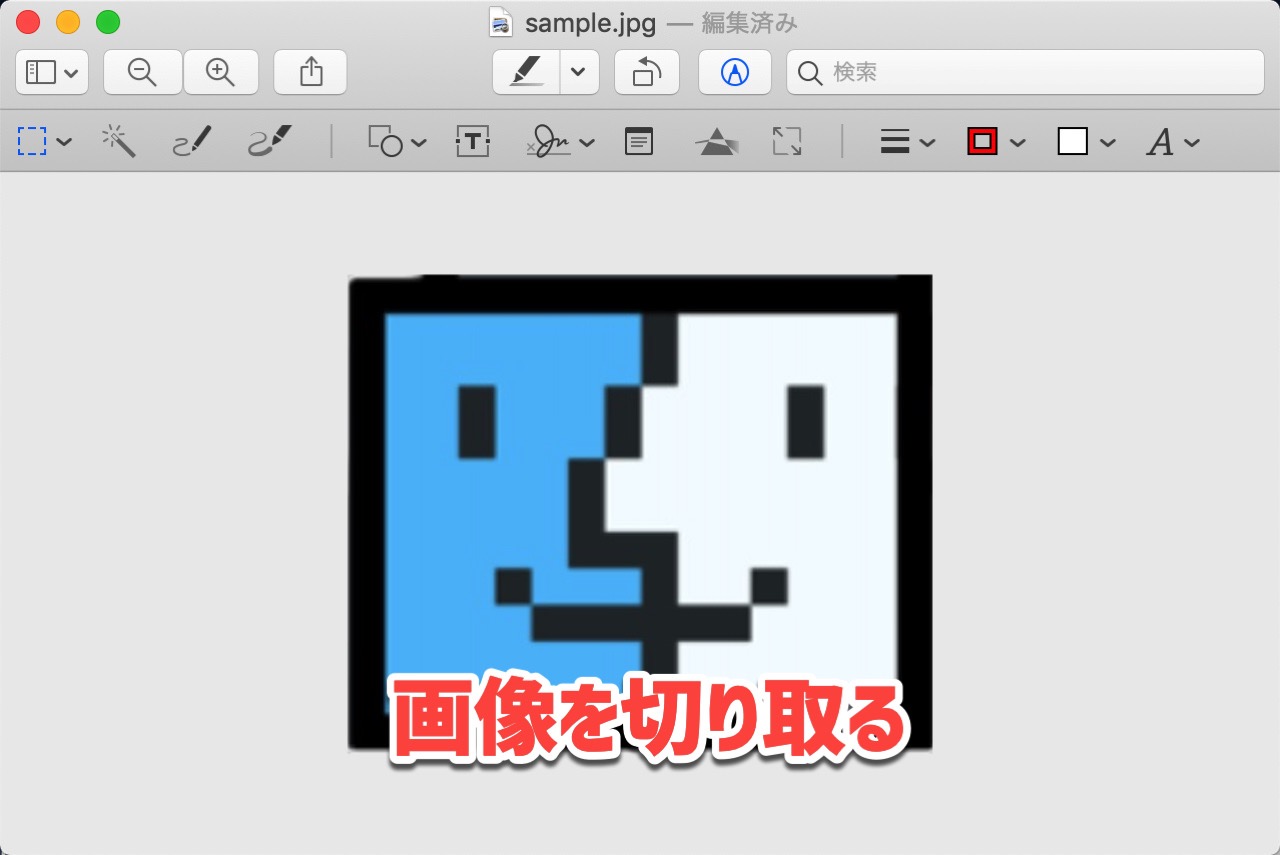Click the zoom out magnifier
The width and height of the screenshot is (1280, 855).
[143, 72]
